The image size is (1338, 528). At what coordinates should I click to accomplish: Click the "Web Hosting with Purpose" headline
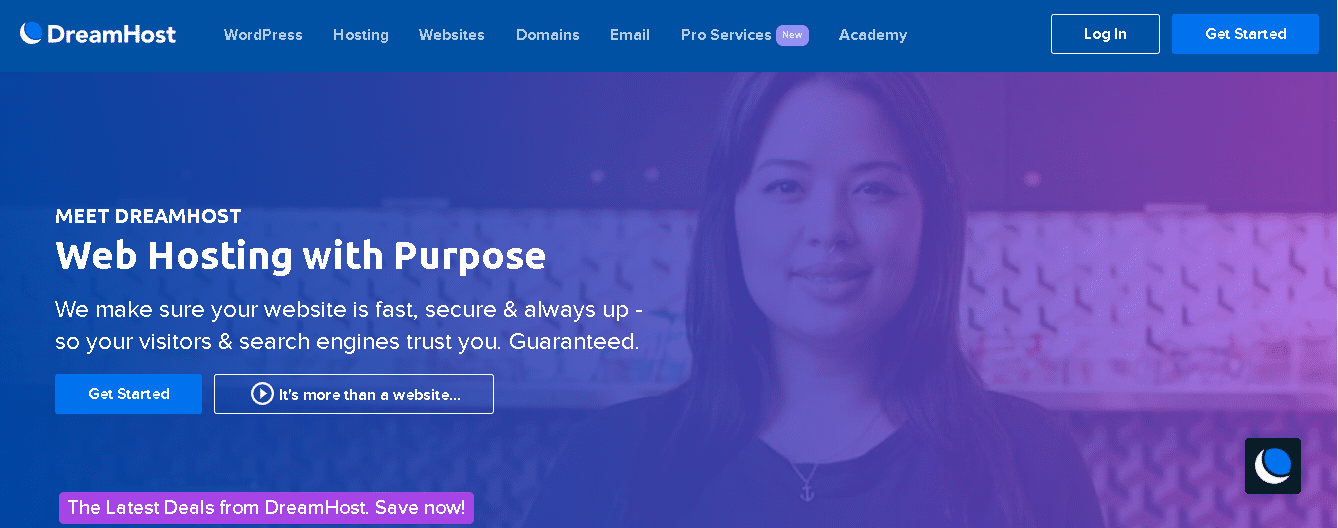coord(300,255)
